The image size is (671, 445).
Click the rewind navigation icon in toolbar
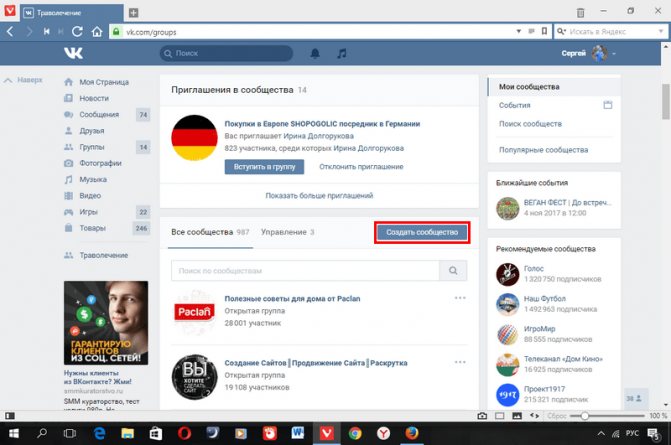[x=47, y=32]
